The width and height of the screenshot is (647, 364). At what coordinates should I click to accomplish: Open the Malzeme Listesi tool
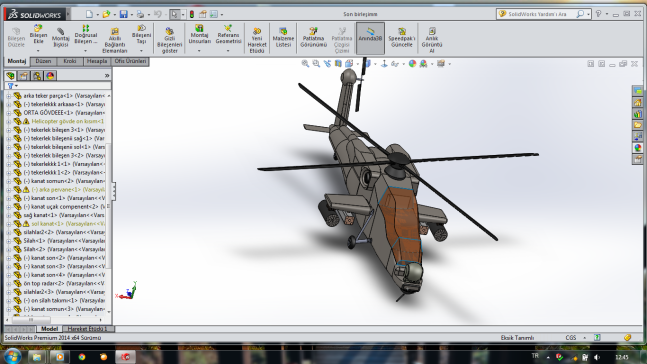point(283,38)
